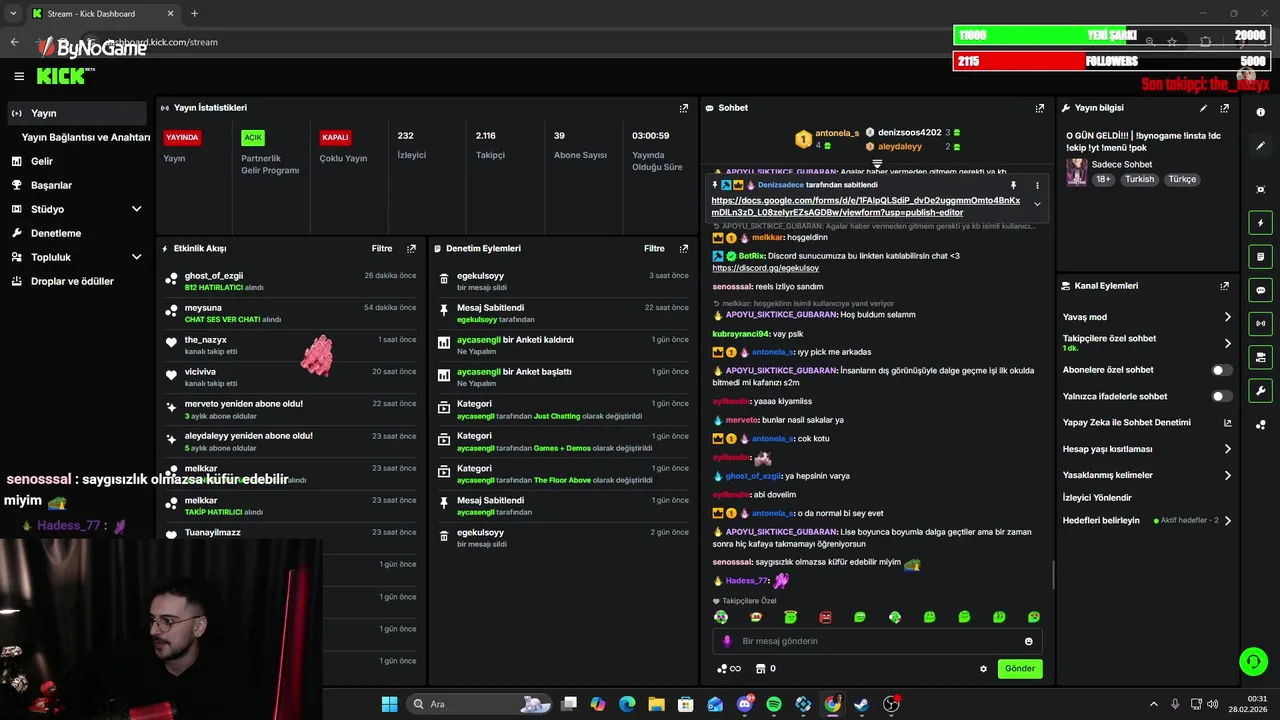Click the lightning bolt icon in the right rail
1280x720 pixels.
(x=1261, y=223)
